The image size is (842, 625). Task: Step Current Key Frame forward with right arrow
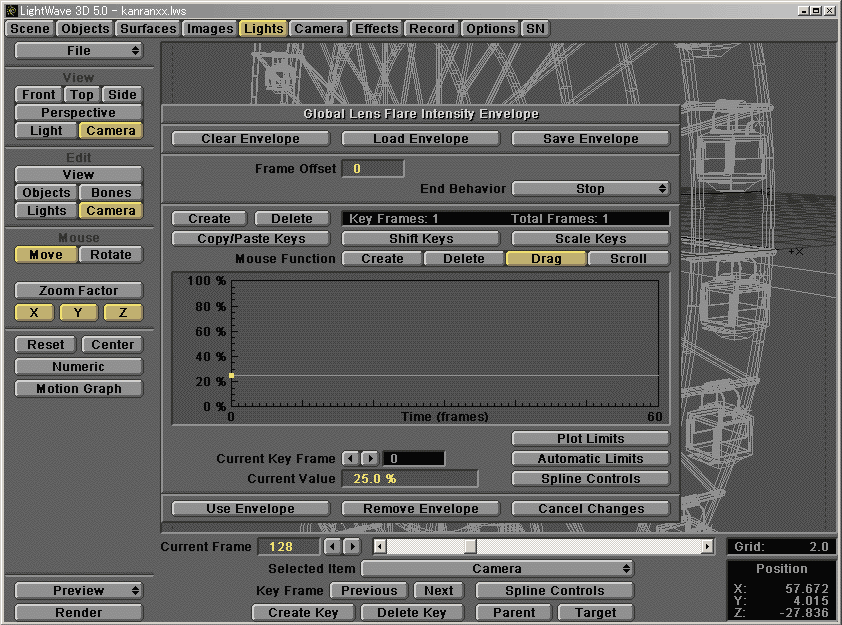pyautogui.click(x=369, y=458)
